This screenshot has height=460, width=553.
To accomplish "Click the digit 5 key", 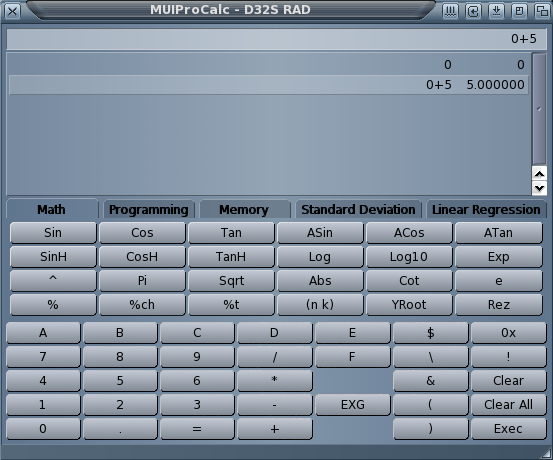I will pos(120,381).
